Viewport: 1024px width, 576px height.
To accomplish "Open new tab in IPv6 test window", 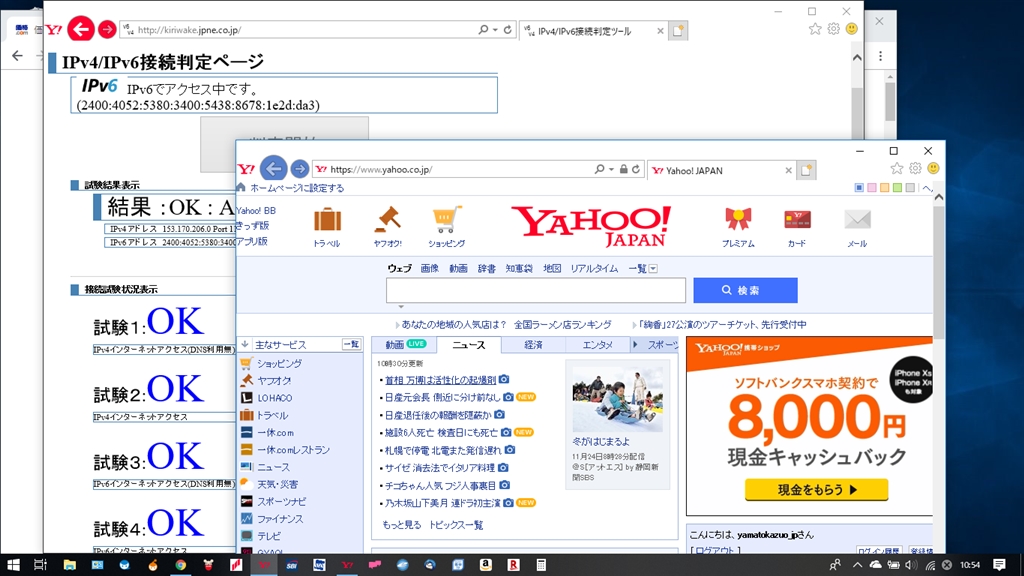I will click(678, 31).
